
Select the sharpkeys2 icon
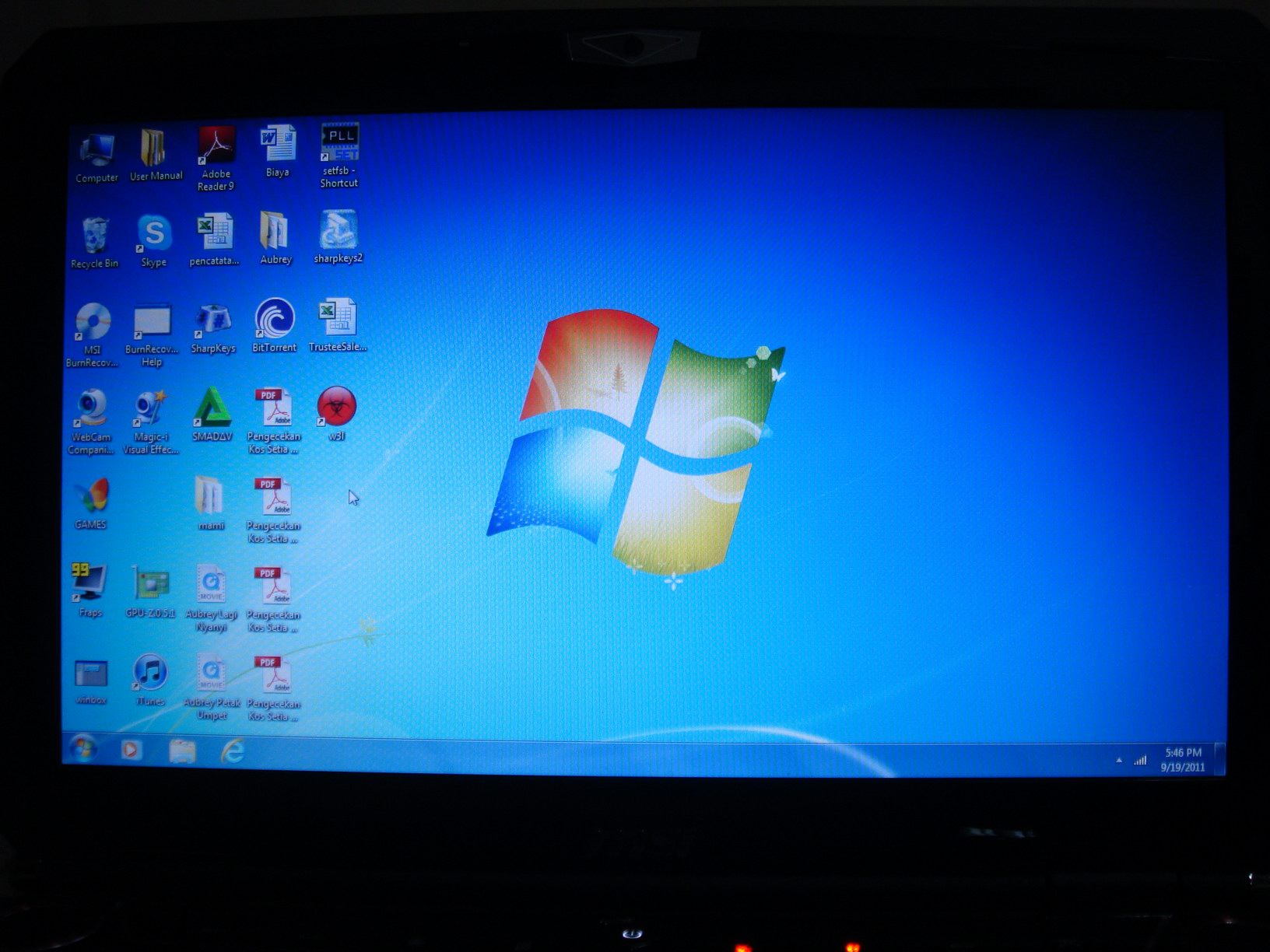(338, 237)
